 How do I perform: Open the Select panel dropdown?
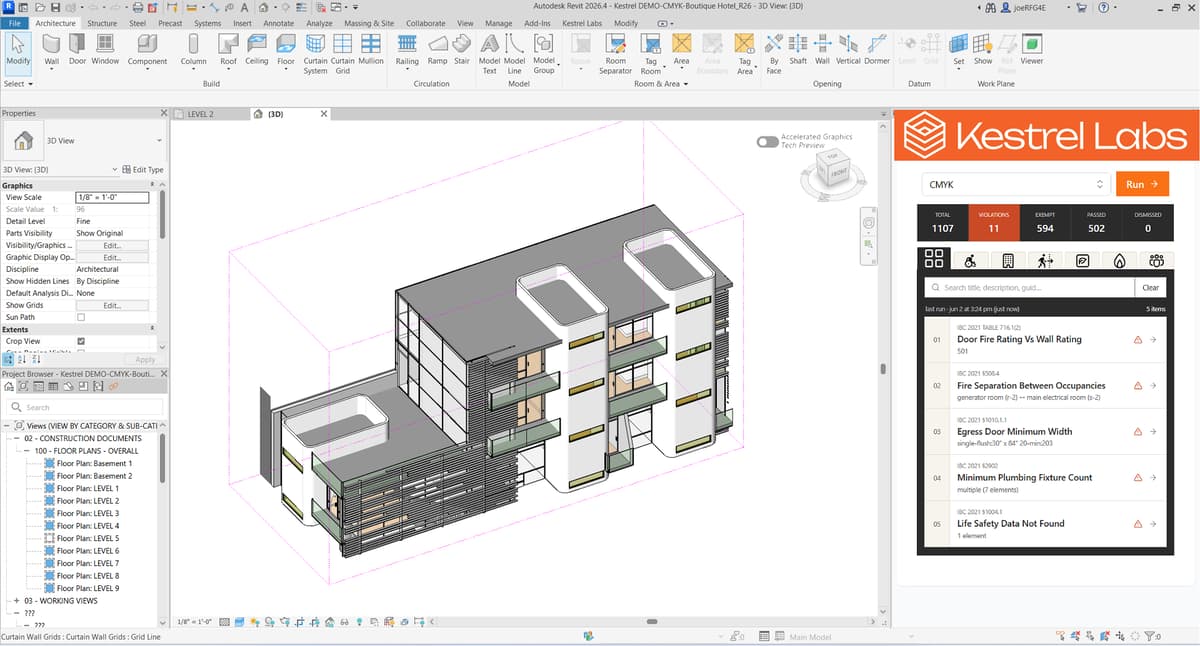tap(18, 84)
